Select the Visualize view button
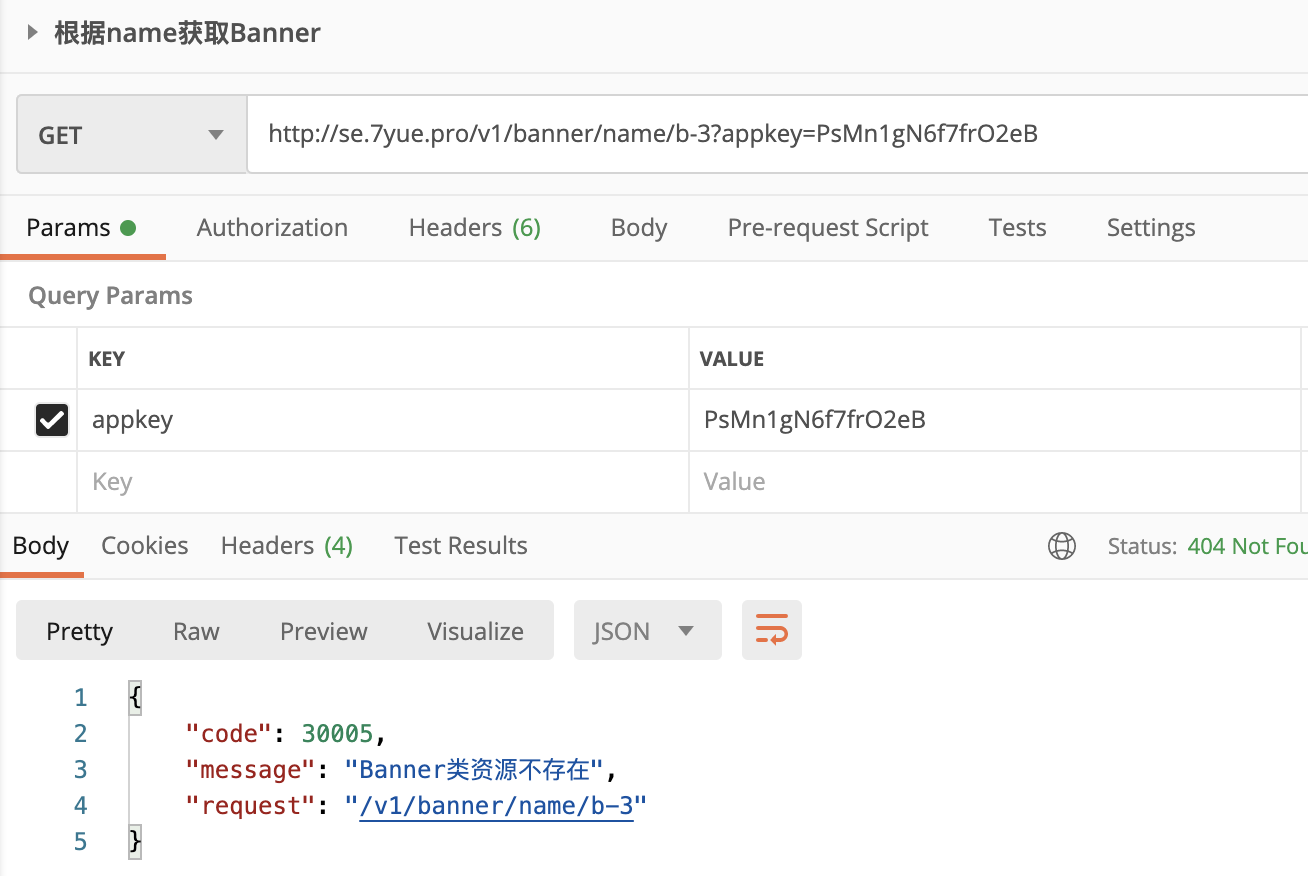 [x=476, y=631]
